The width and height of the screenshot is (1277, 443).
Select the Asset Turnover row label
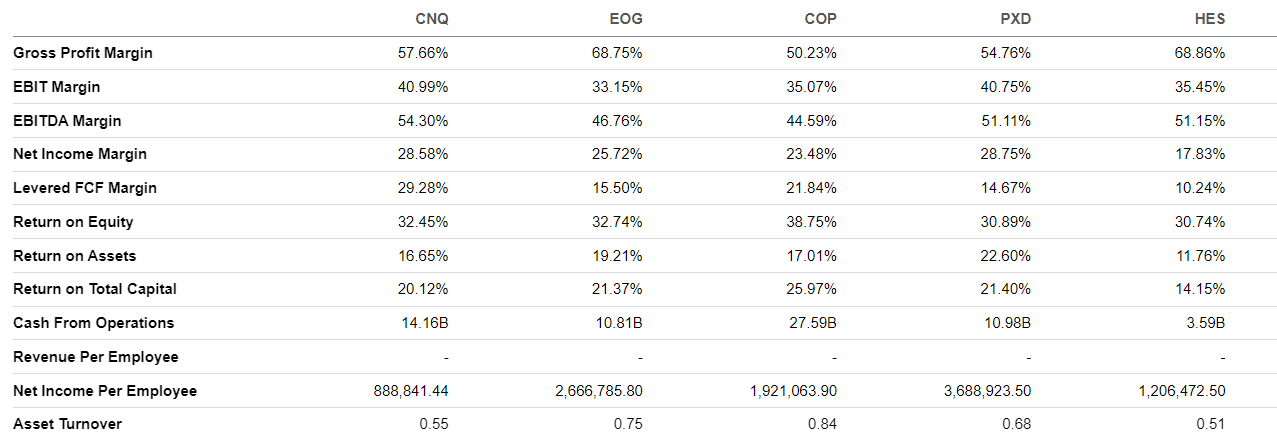point(67,424)
